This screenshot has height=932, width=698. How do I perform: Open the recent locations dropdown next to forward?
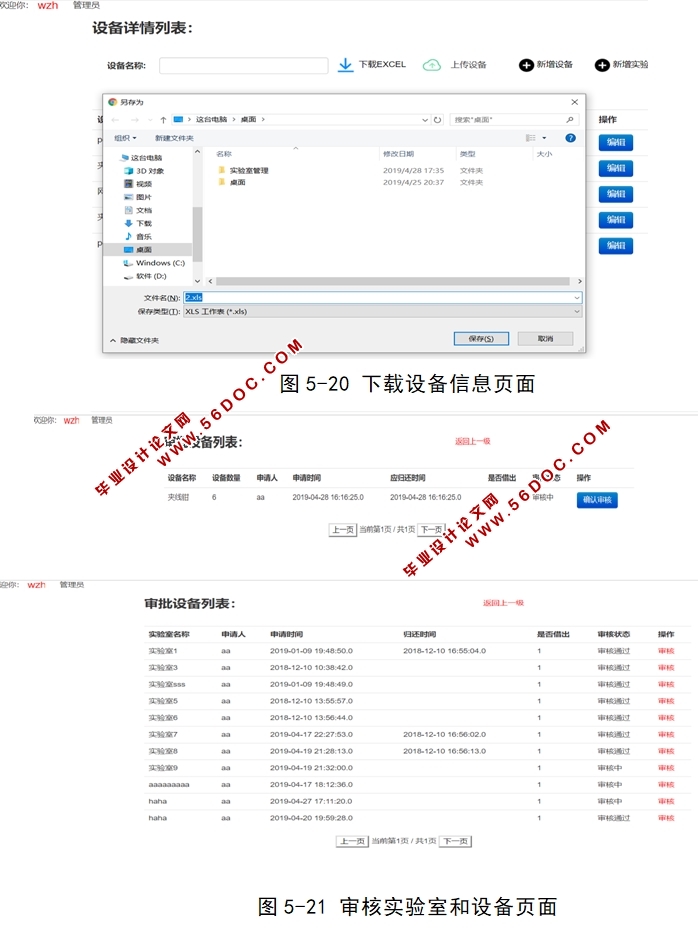click(x=150, y=120)
